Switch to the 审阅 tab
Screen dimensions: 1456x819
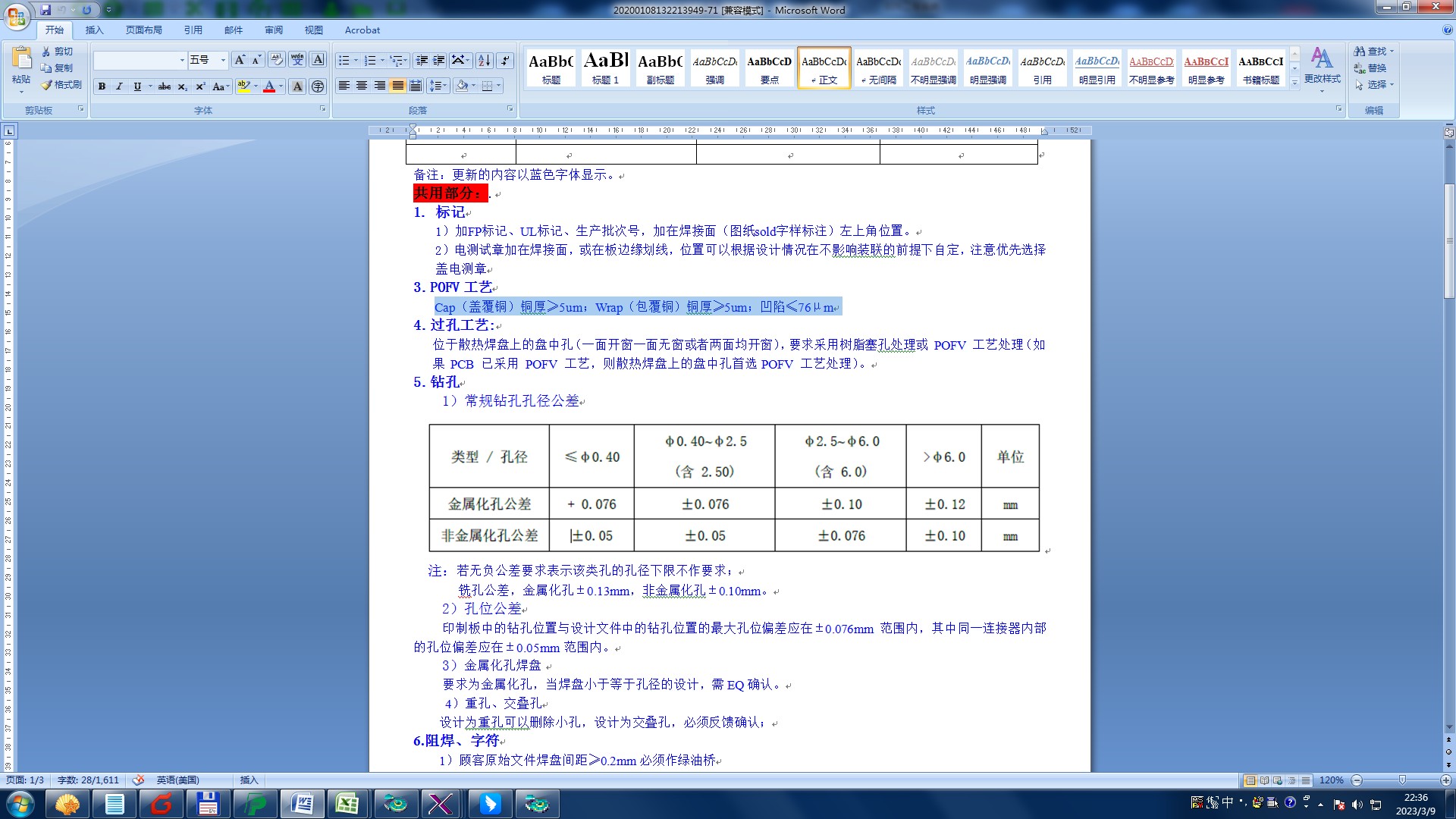tap(274, 30)
